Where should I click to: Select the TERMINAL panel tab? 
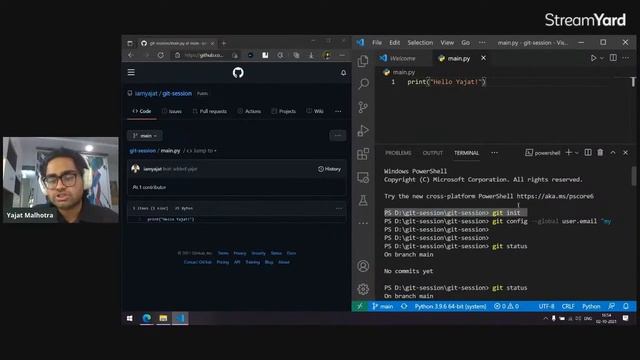pyautogui.click(x=466, y=153)
